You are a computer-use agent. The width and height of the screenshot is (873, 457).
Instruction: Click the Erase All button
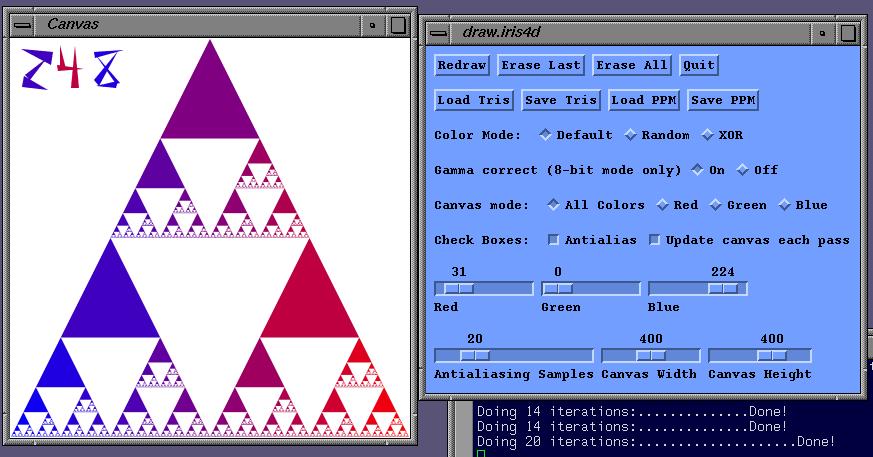click(631, 65)
